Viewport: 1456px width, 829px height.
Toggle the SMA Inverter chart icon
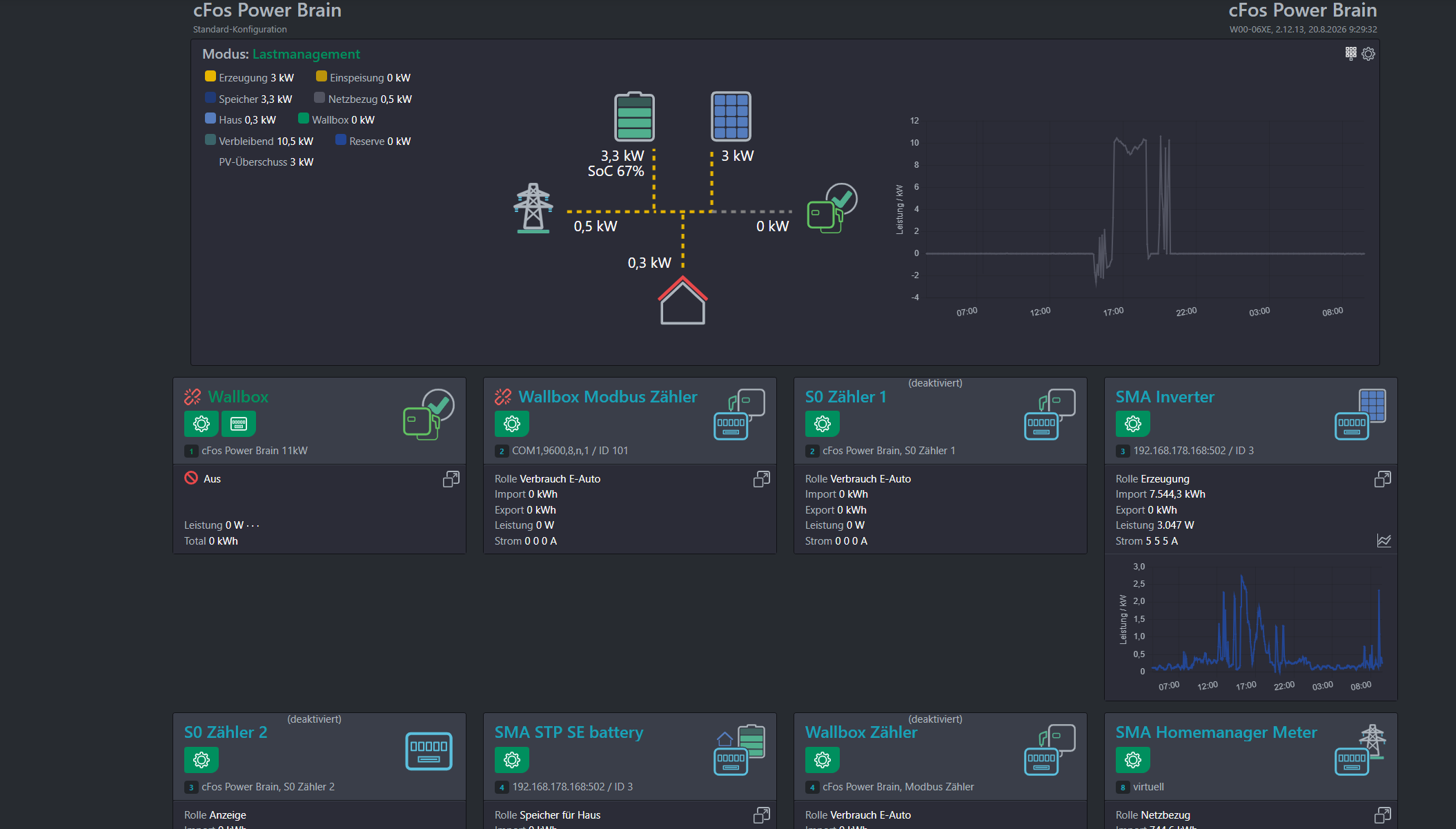[1384, 540]
